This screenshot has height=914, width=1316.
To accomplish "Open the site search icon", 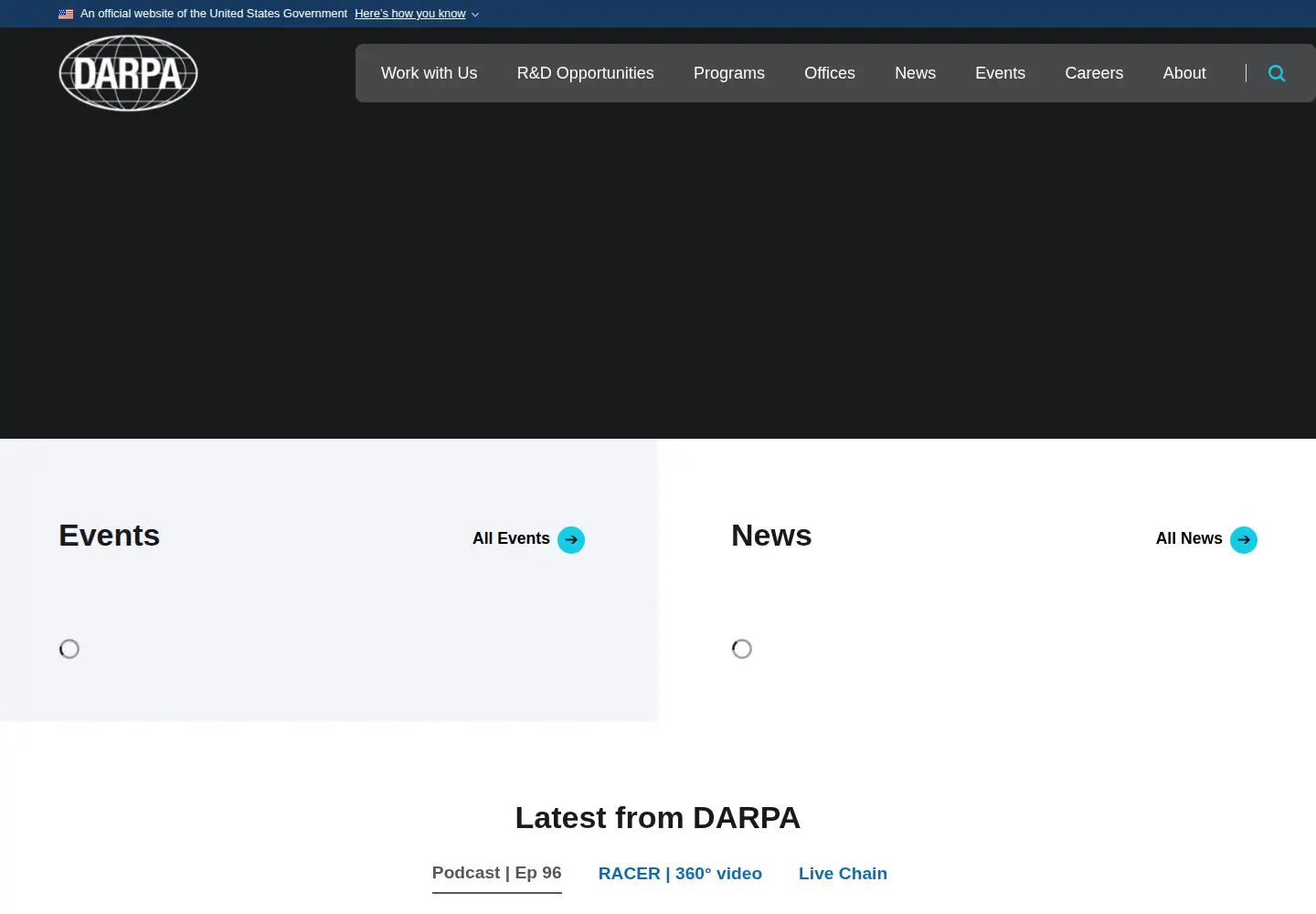I will click(x=1277, y=73).
